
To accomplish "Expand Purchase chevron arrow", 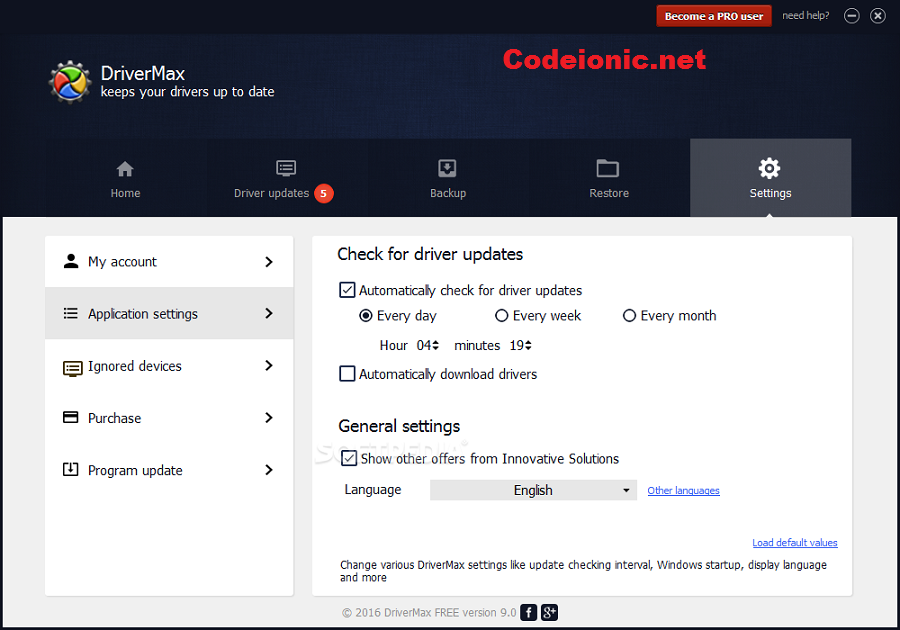I will 269,418.
